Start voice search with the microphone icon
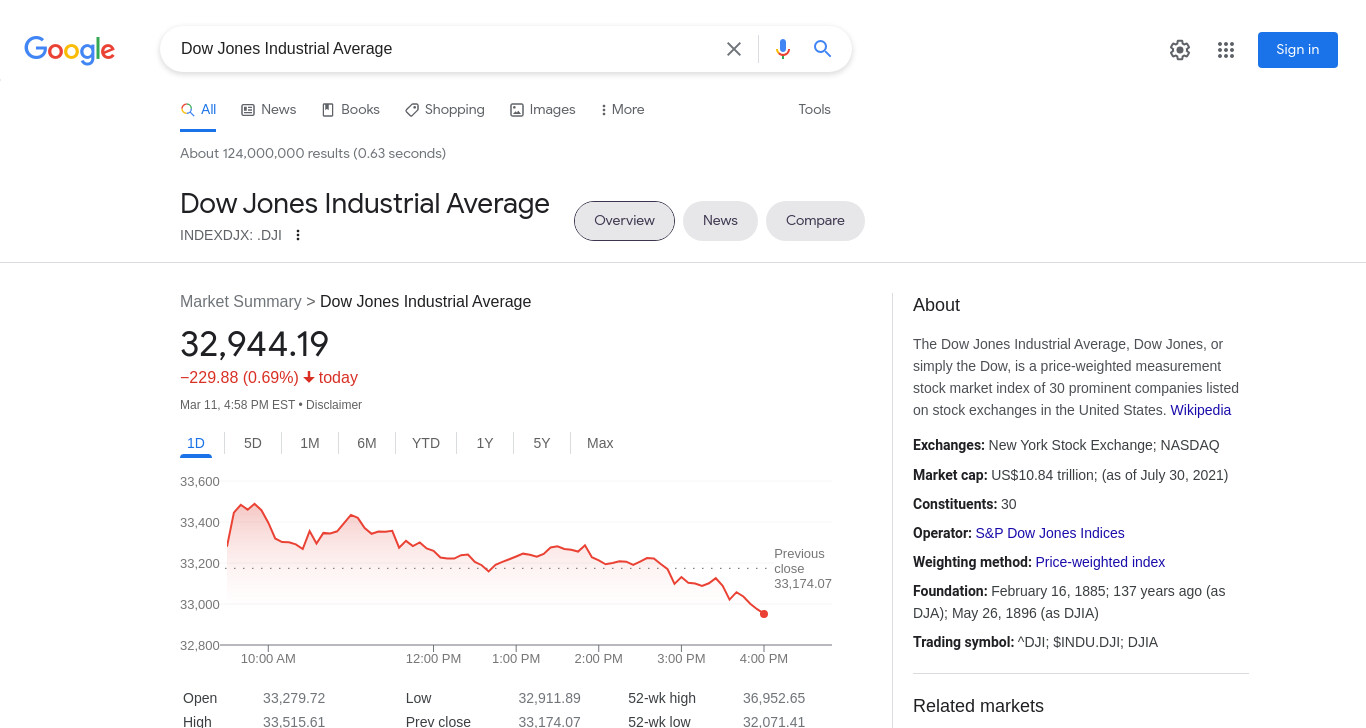The width and height of the screenshot is (1366, 728). (783, 49)
